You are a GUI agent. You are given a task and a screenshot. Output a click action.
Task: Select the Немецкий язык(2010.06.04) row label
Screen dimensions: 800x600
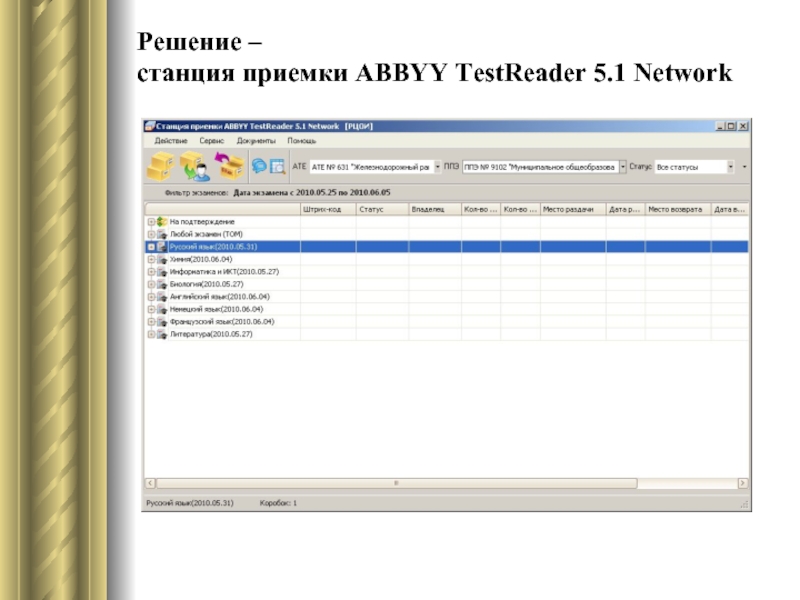tap(216, 309)
